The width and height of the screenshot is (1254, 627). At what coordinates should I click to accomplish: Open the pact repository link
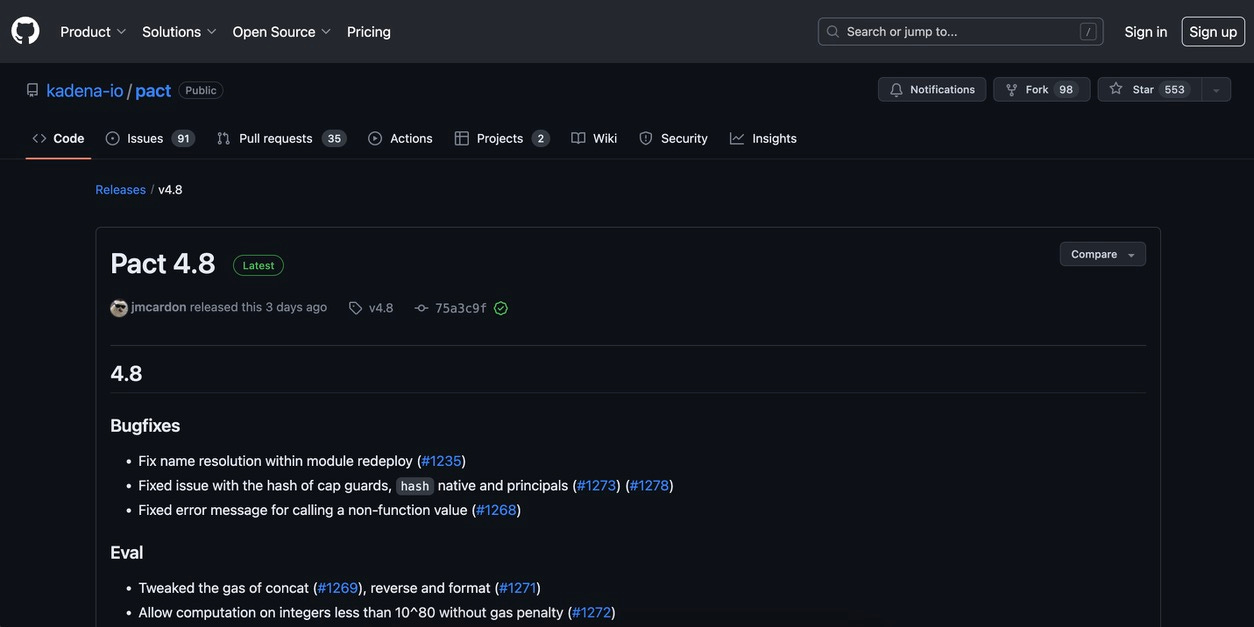tap(153, 91)
